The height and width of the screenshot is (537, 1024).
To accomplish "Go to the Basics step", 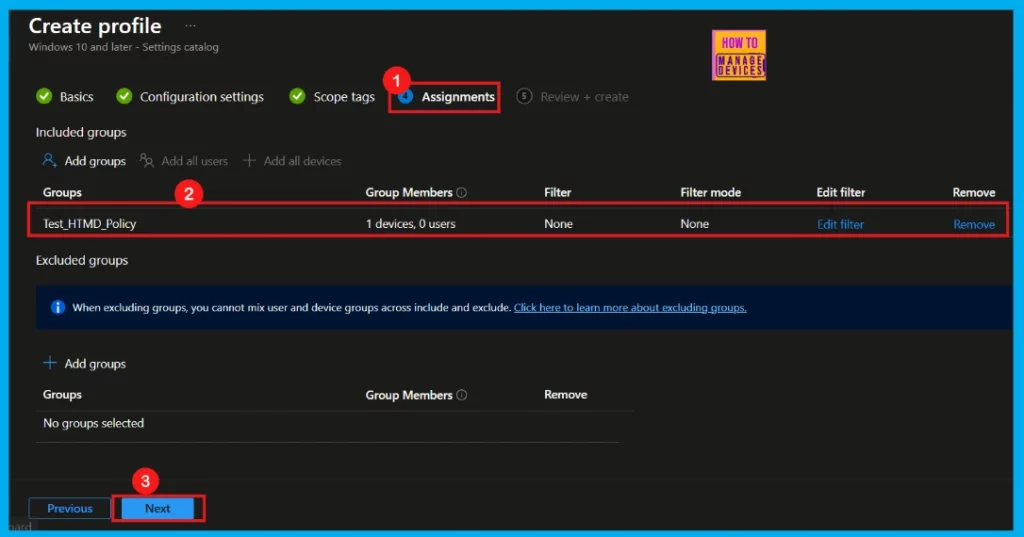I will coord(76,97).
